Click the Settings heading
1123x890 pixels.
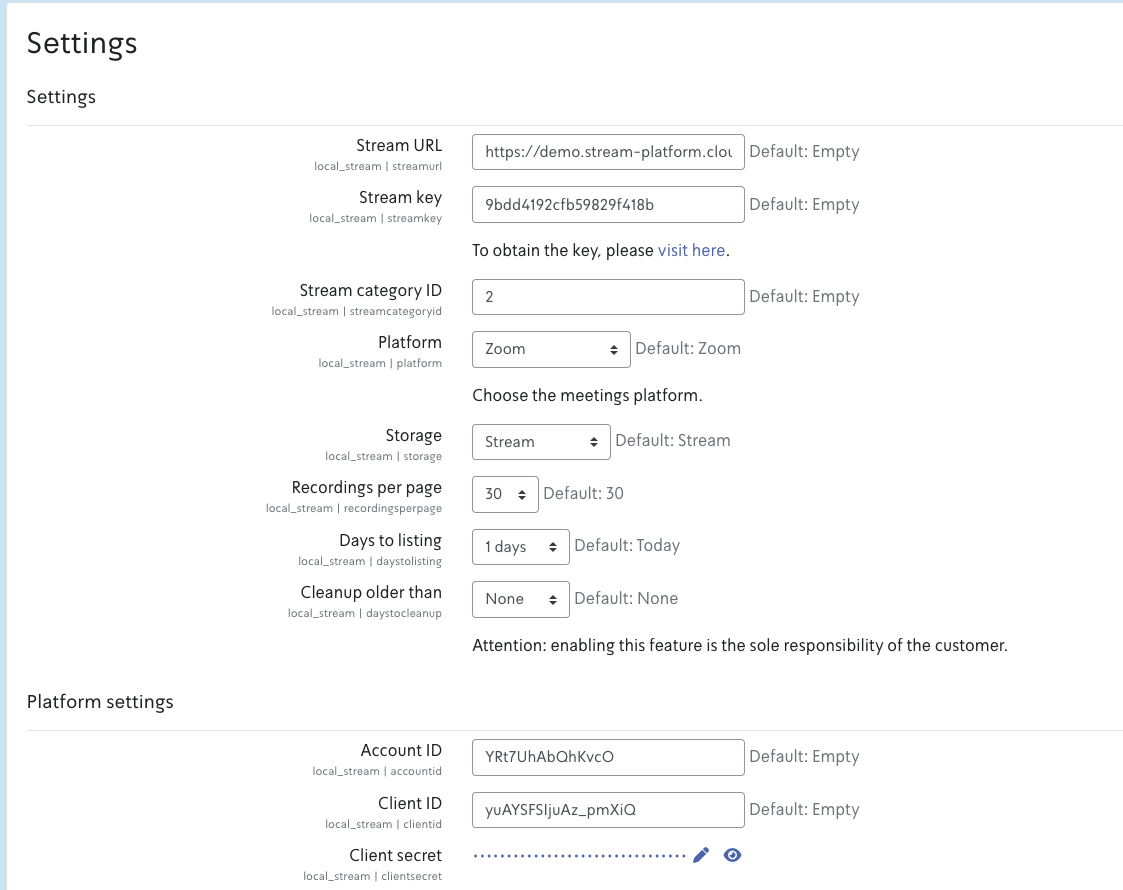click(81, 43)
